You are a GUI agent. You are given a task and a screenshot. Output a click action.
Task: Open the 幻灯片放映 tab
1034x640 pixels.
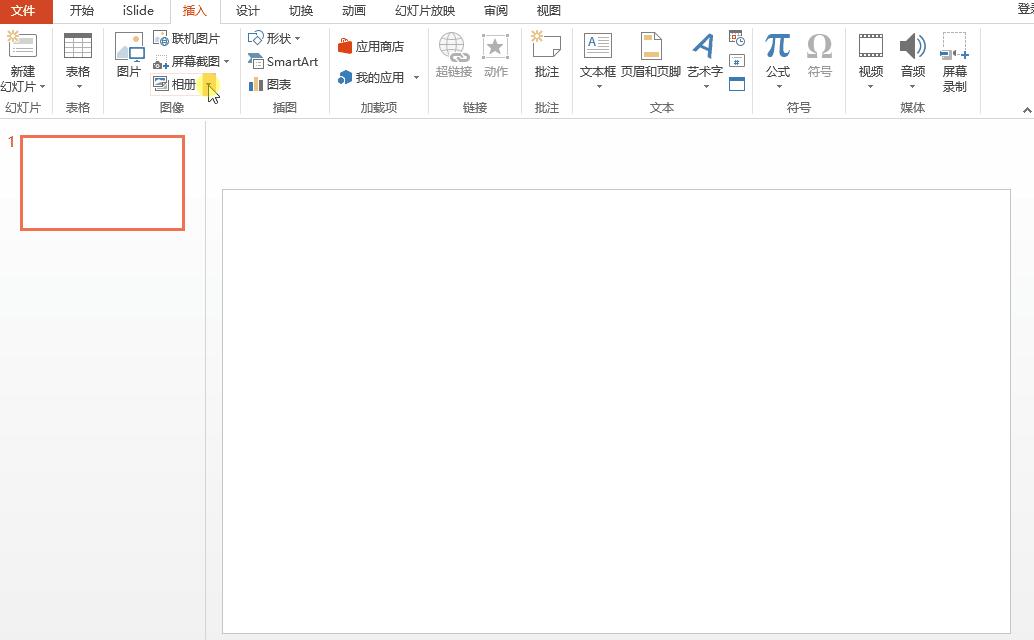tap(423, 11)
